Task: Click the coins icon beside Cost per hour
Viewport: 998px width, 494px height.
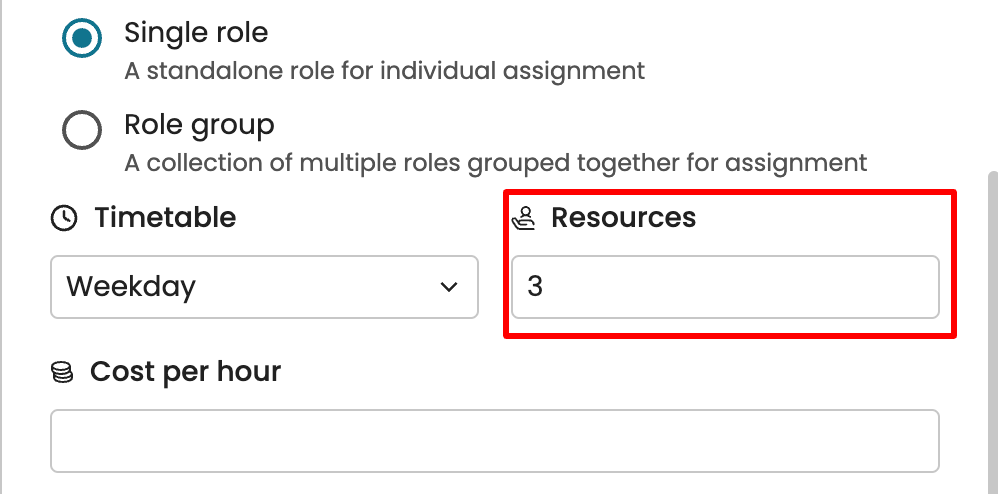Action: pos(62,373)
